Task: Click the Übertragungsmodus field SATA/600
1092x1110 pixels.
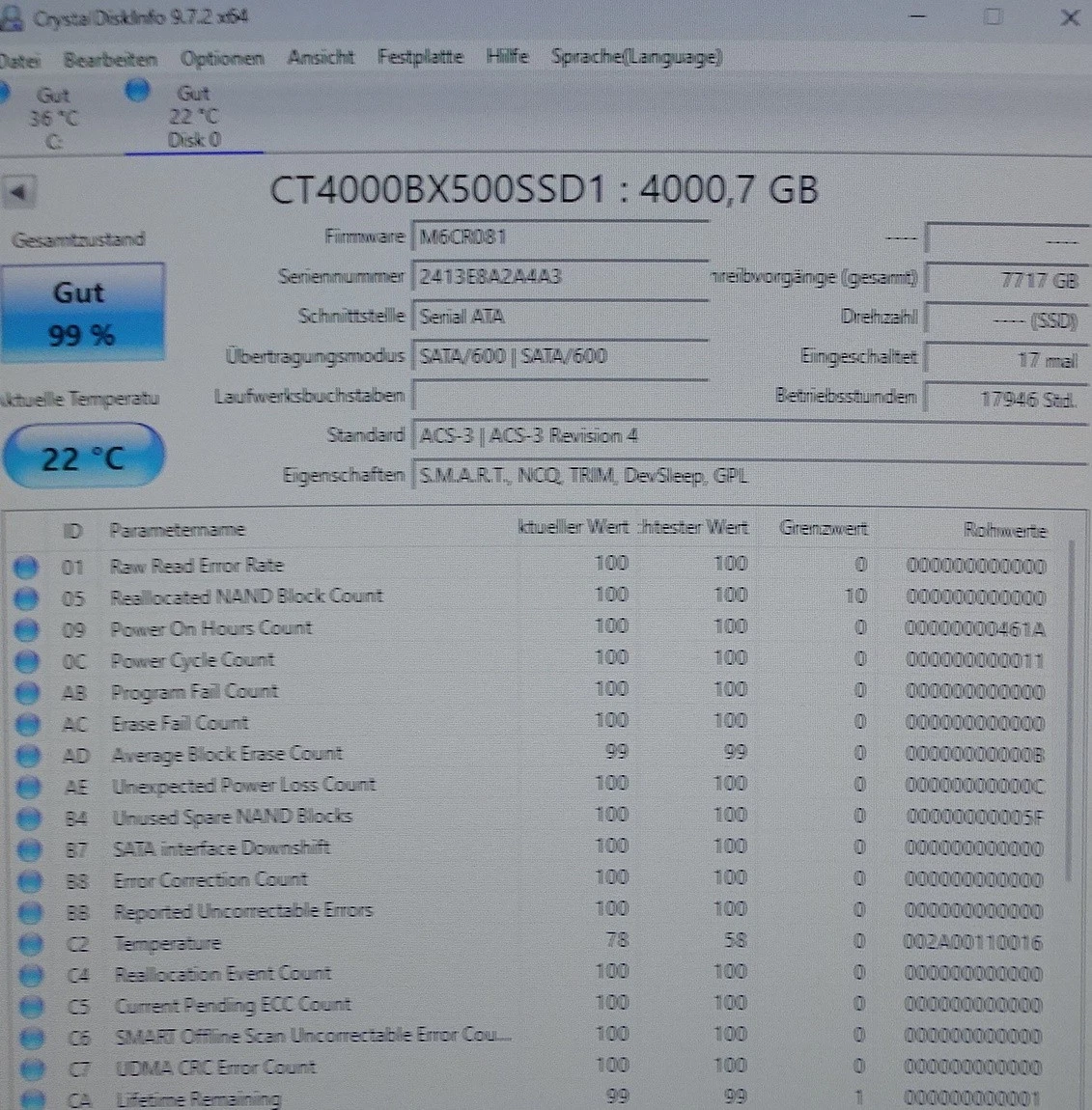Action: 560,355
